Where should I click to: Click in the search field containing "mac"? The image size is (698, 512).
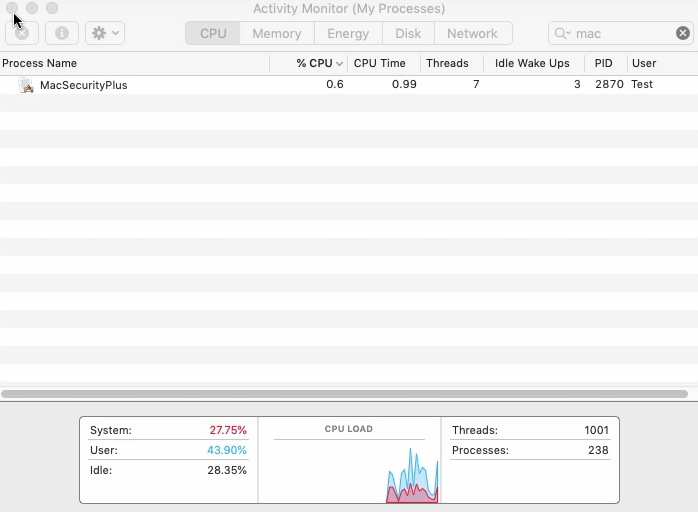point(620,33)
